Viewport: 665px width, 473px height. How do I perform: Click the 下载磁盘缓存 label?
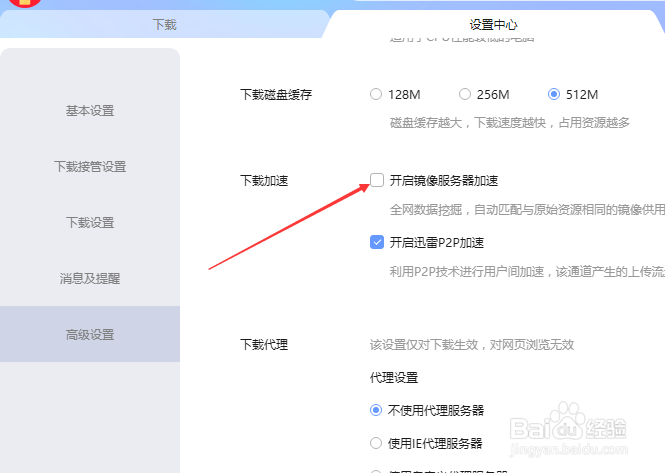[x=276, y=94]
